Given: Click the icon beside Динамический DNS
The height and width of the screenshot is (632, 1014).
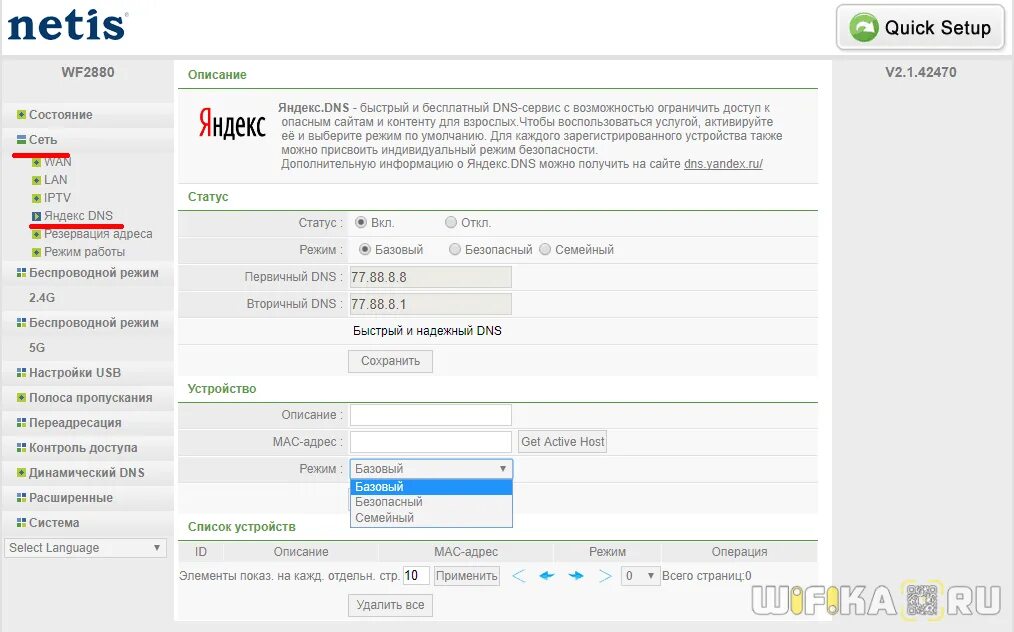Looking at the screenshot, I should 21,472.
